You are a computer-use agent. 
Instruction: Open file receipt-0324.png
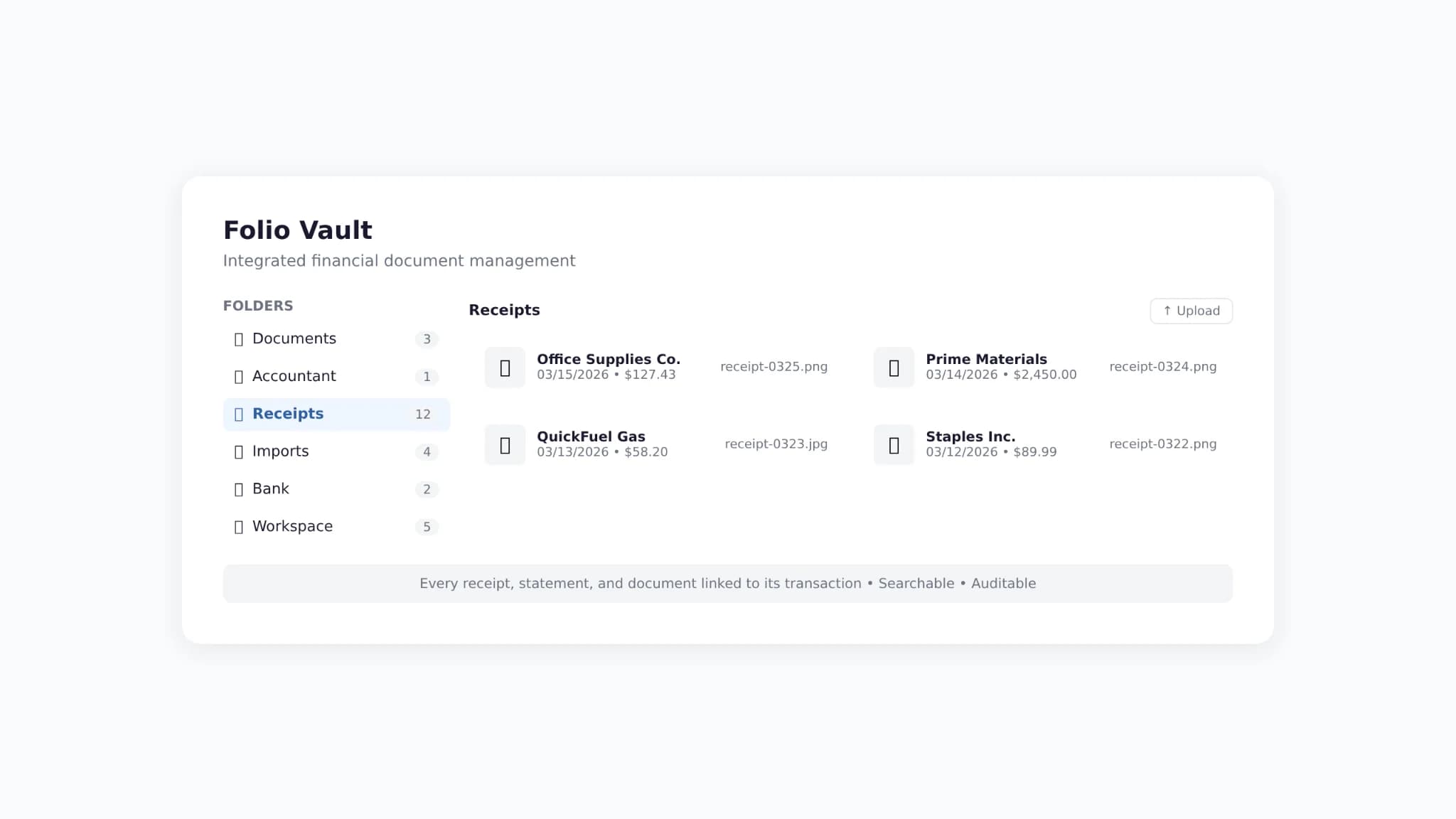(1162, 367)
